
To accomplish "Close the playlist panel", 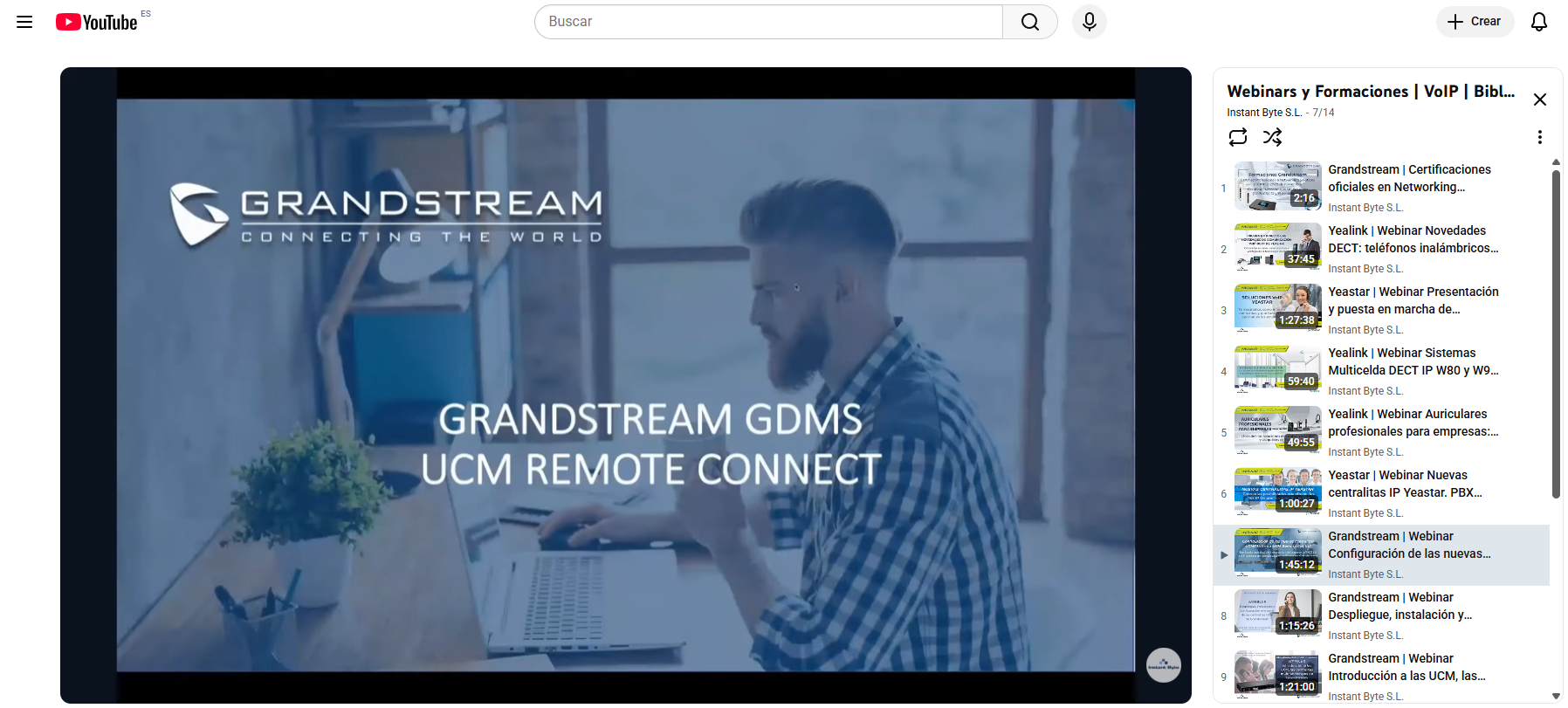I will tap(1539, 100).
